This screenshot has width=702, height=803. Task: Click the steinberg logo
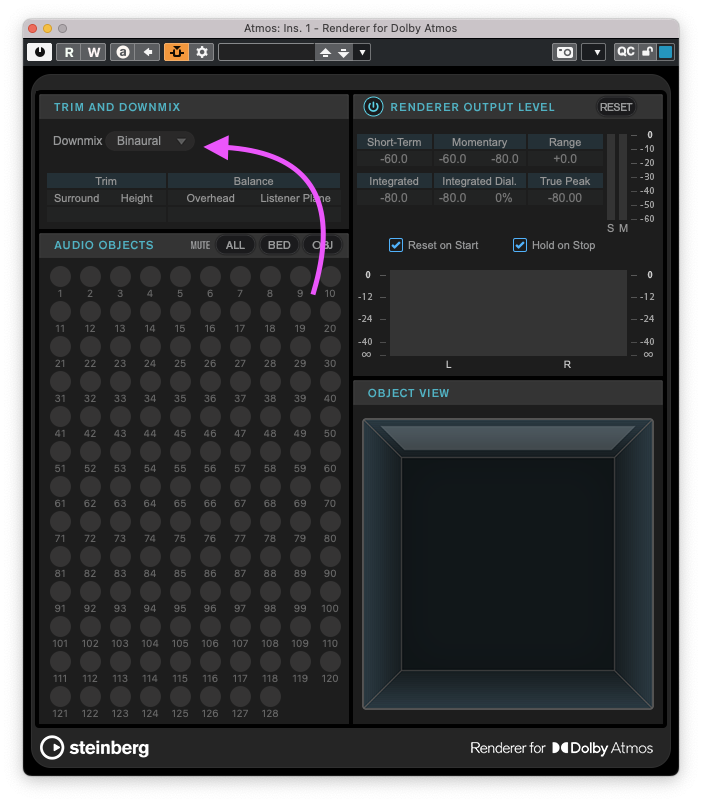tap(95, 748)
